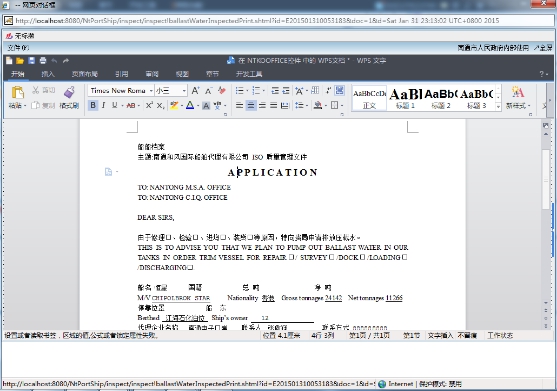Click the Internet zone globe icon in the status bar
Screen dimensions: 557x391
382,384
